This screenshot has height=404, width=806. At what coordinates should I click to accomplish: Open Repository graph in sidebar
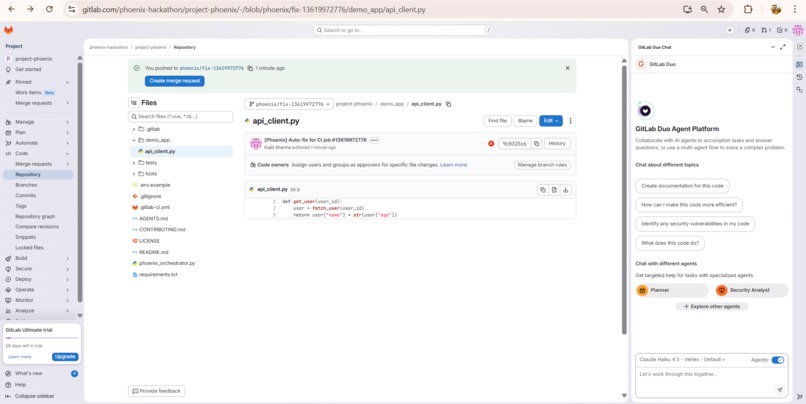click(x=37, y=216)
